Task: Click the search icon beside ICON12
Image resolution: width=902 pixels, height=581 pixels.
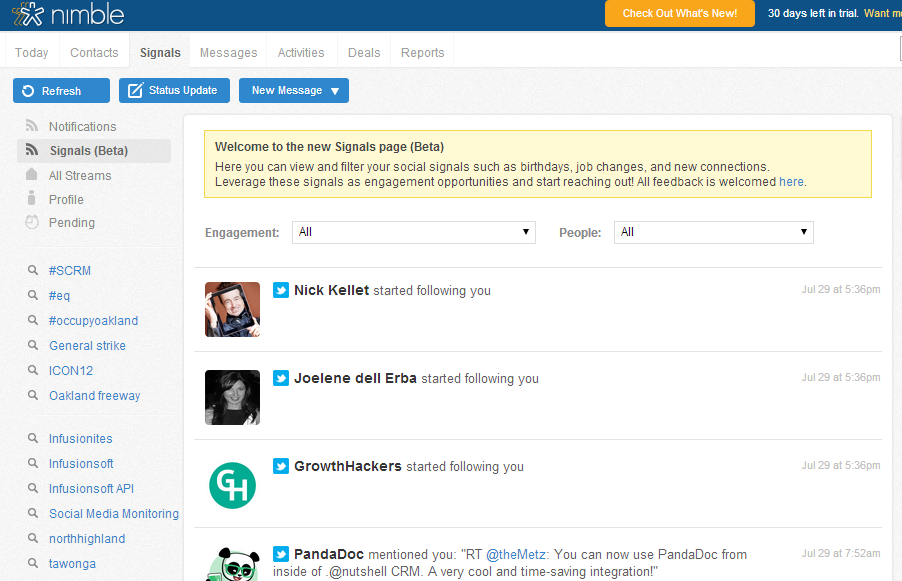Action: point(33,370)
